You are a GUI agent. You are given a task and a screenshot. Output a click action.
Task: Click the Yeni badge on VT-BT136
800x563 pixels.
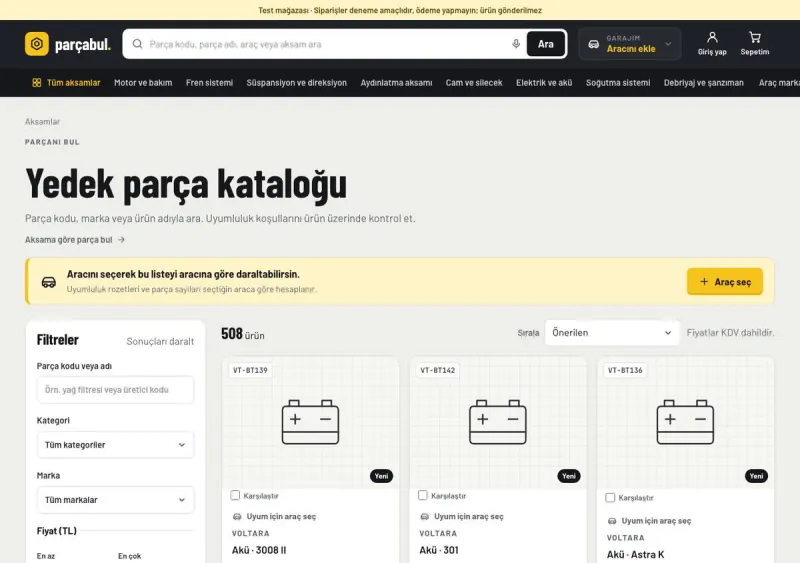point(756,476)
